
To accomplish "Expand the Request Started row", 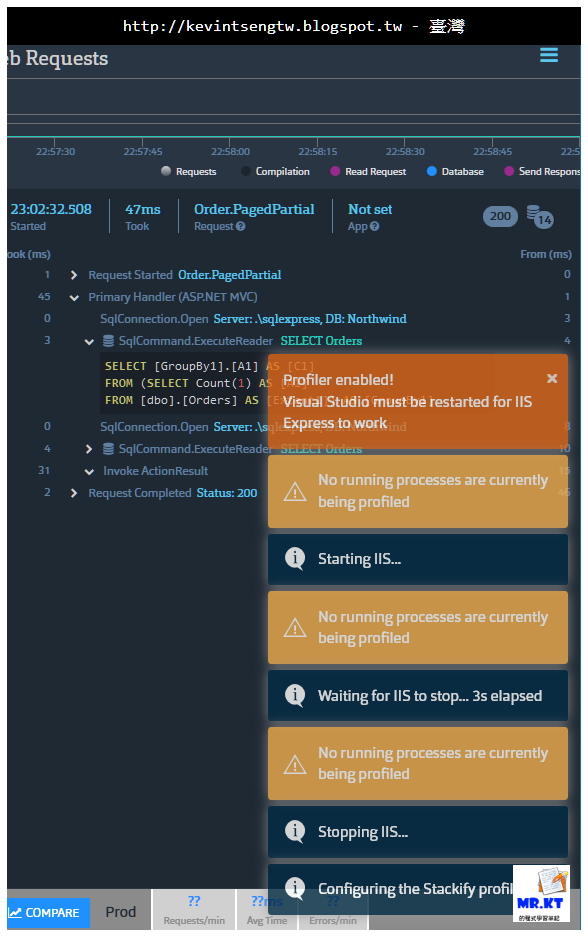I will pyautogui.click(x=74, y=275).
